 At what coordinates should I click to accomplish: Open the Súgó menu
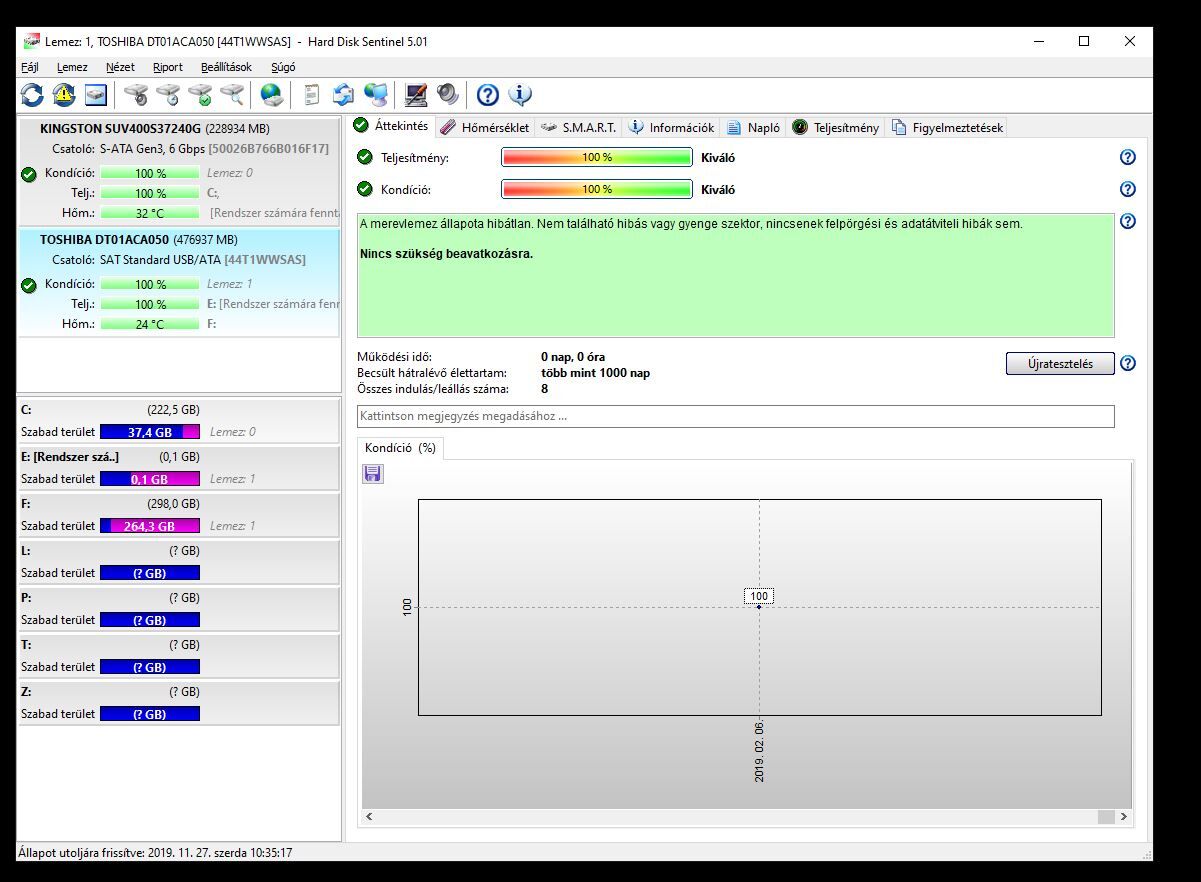(283, 67)
